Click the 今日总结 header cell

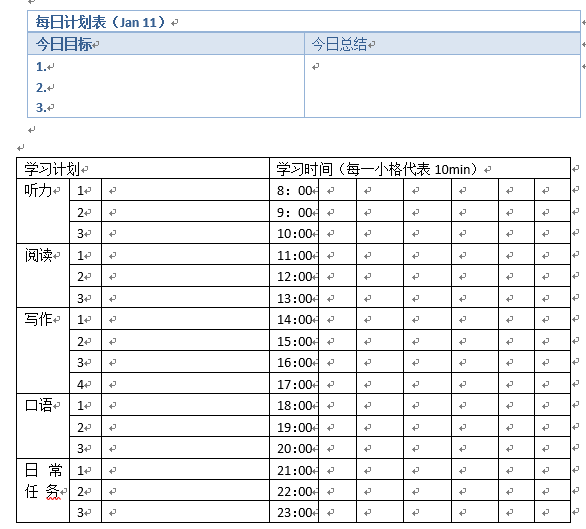tap(442, 44)
